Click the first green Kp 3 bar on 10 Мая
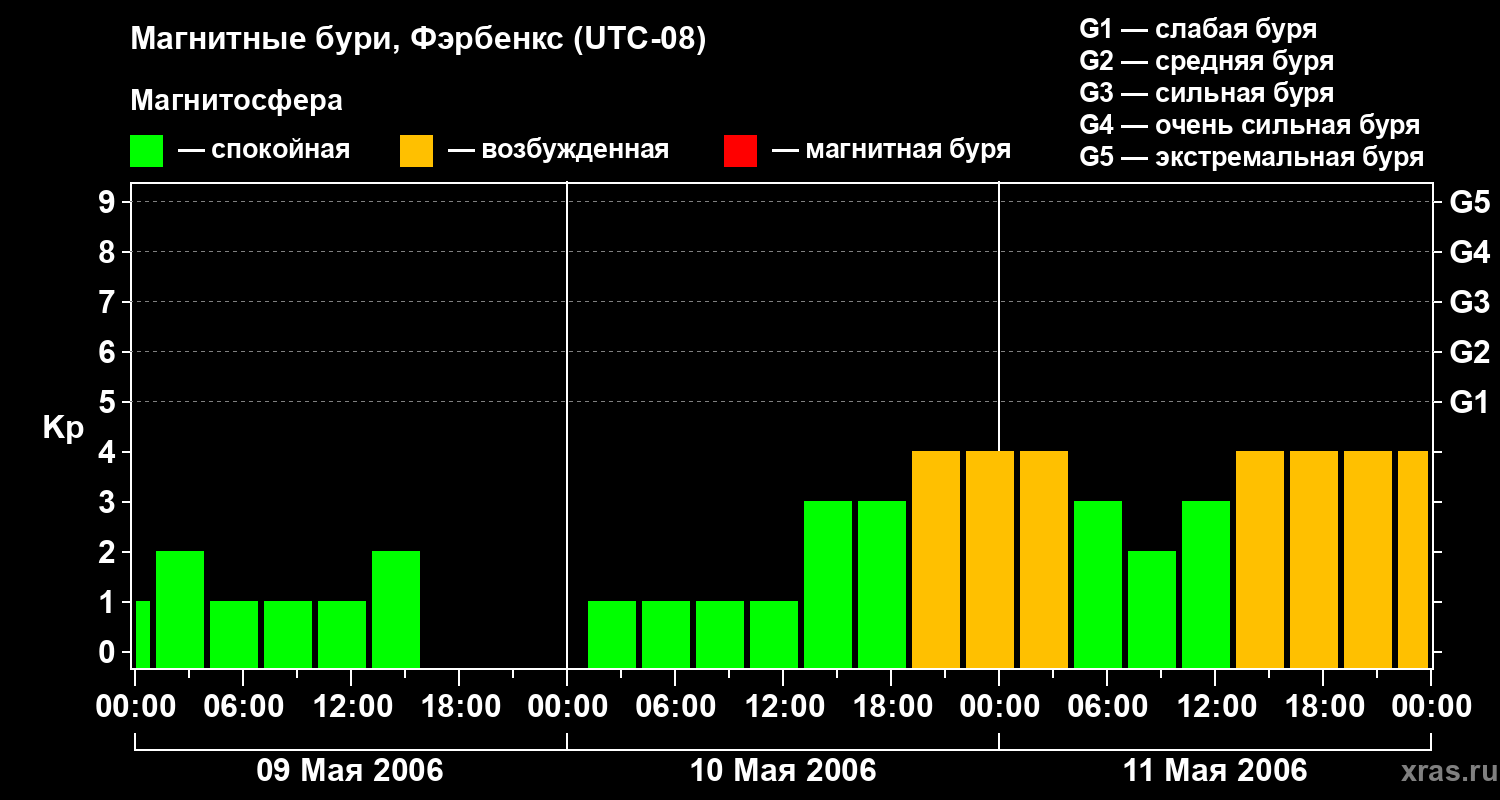This screenshot has width=1500, height=800. pos(828,584)
